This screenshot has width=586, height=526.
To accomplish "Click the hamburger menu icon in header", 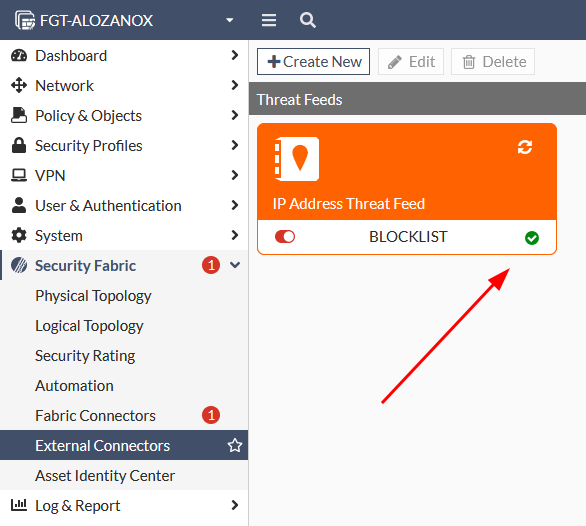I will point(269,20).
